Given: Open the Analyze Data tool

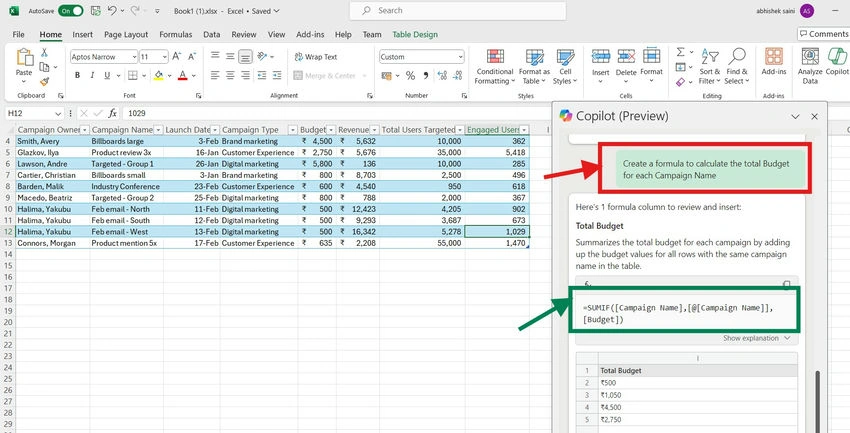Looking at the screenshot, I should click(x=810, y=67).
